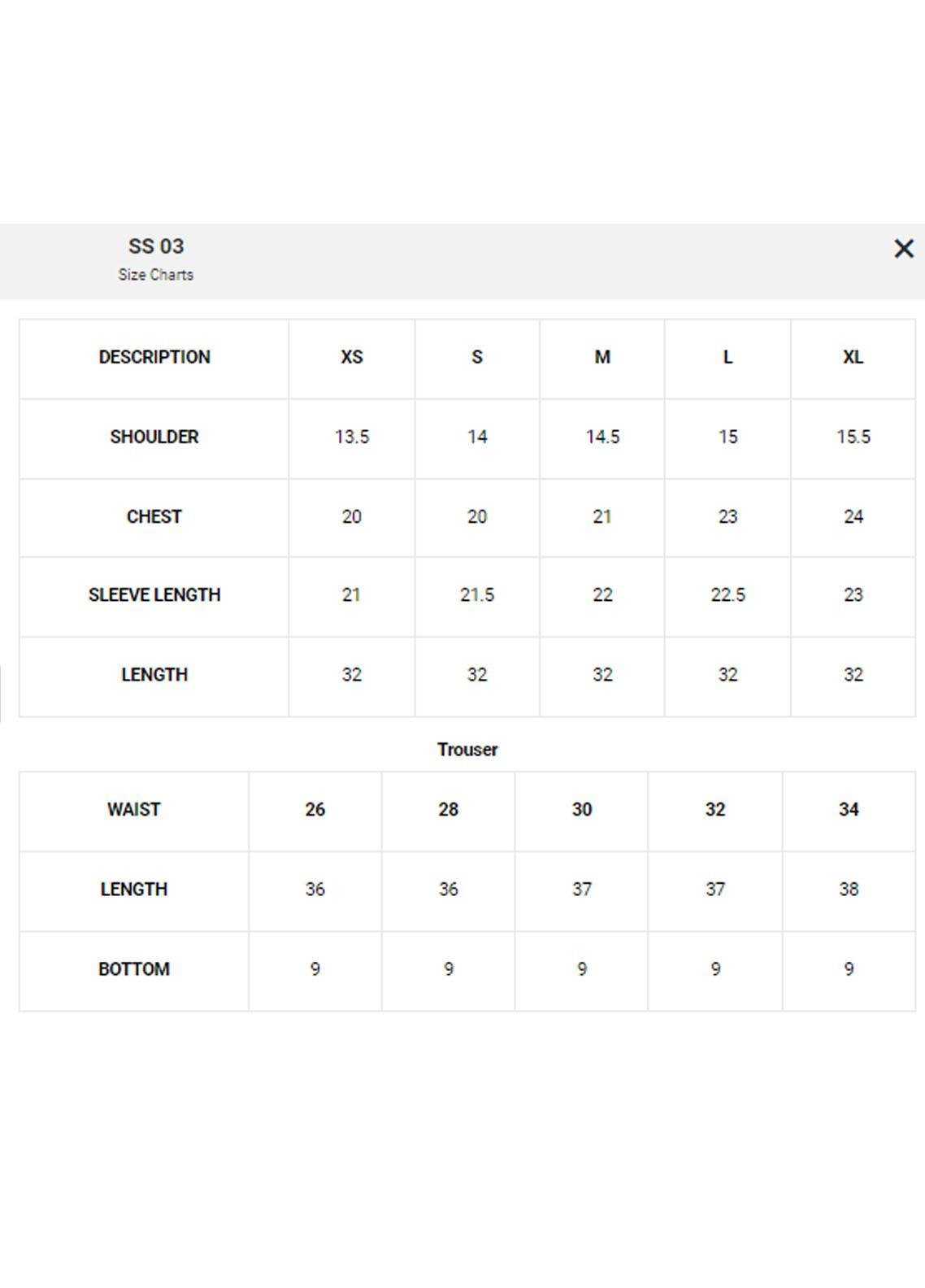
Task: Click the Trouser section heading
Action: click(x=467, y=750)
